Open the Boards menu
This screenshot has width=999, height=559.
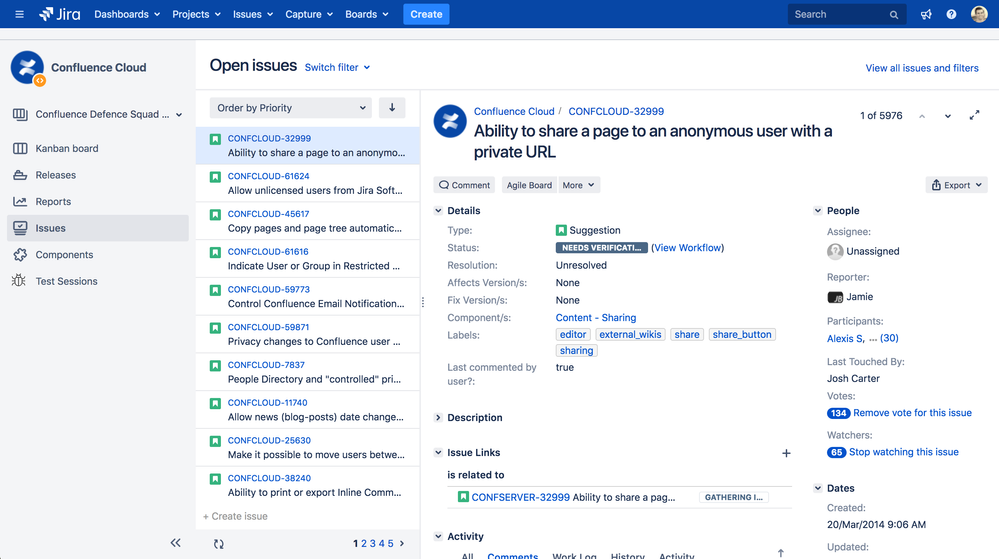pyautogui.click(x=367, y=14)
